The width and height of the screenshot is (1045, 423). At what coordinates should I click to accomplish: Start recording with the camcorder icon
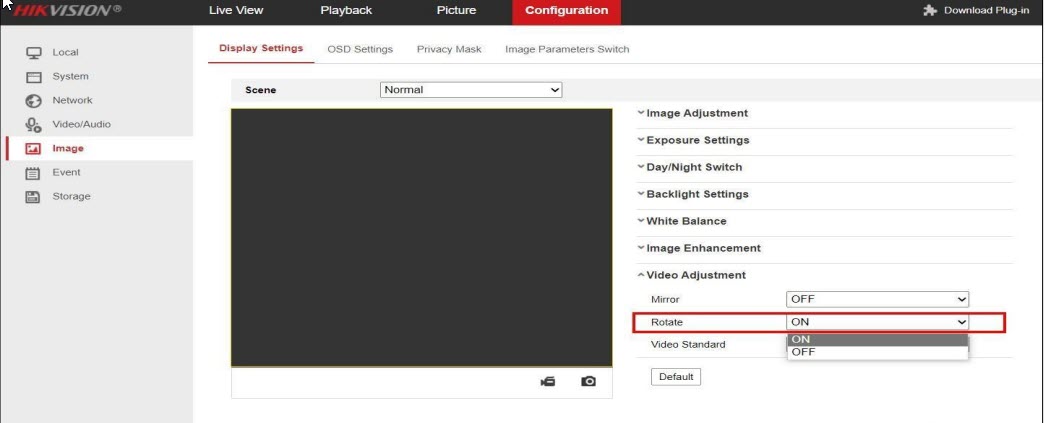[x=548, y=382]
